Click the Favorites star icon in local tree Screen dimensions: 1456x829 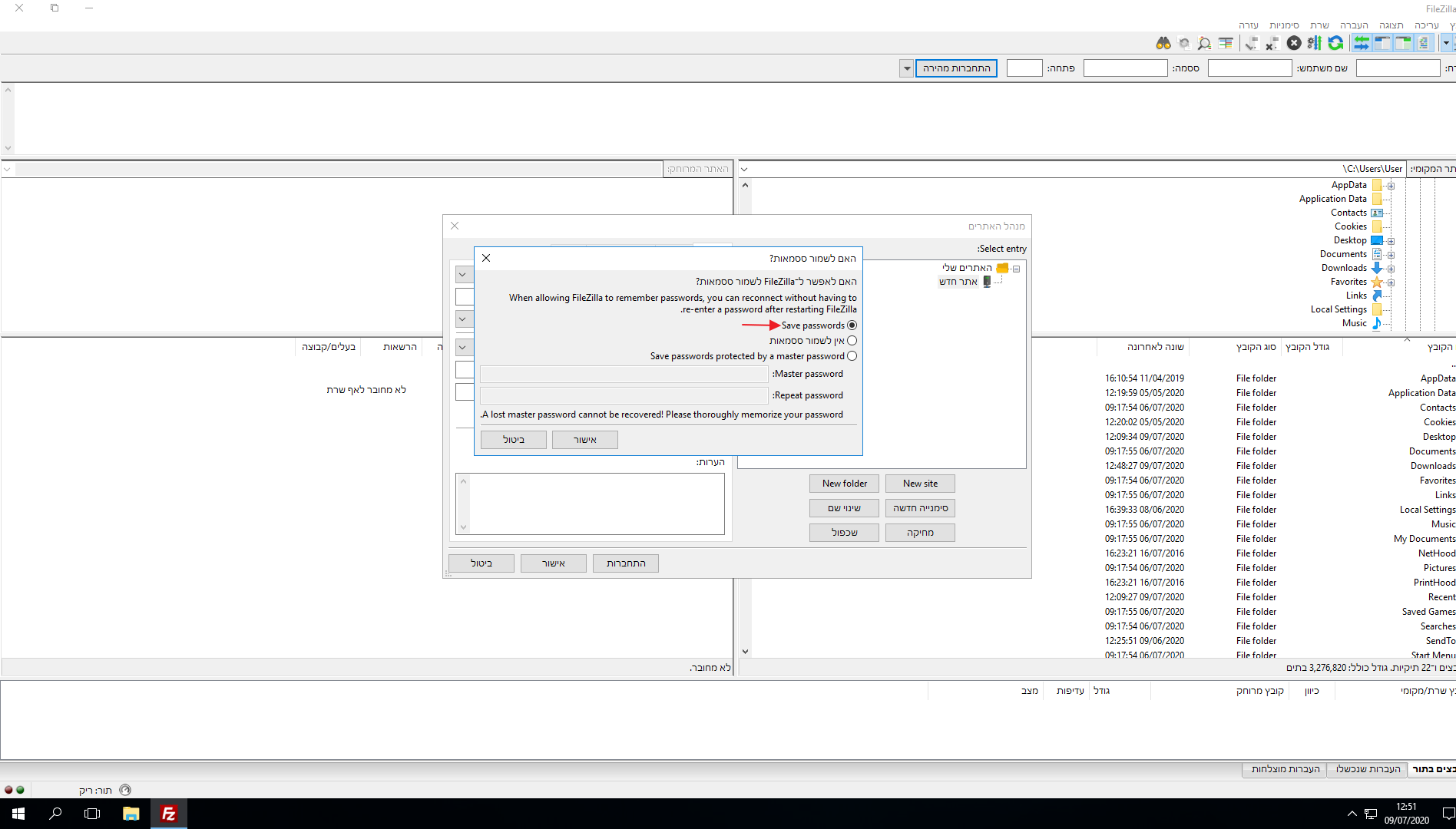click(x=1377, y=282)
